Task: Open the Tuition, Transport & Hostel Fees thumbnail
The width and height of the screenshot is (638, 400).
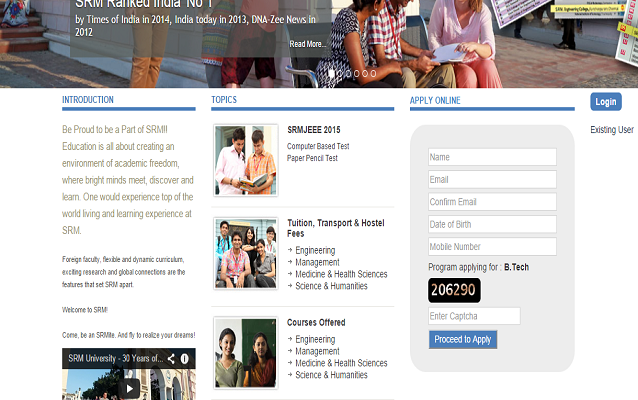Action: tap(245, 253)
